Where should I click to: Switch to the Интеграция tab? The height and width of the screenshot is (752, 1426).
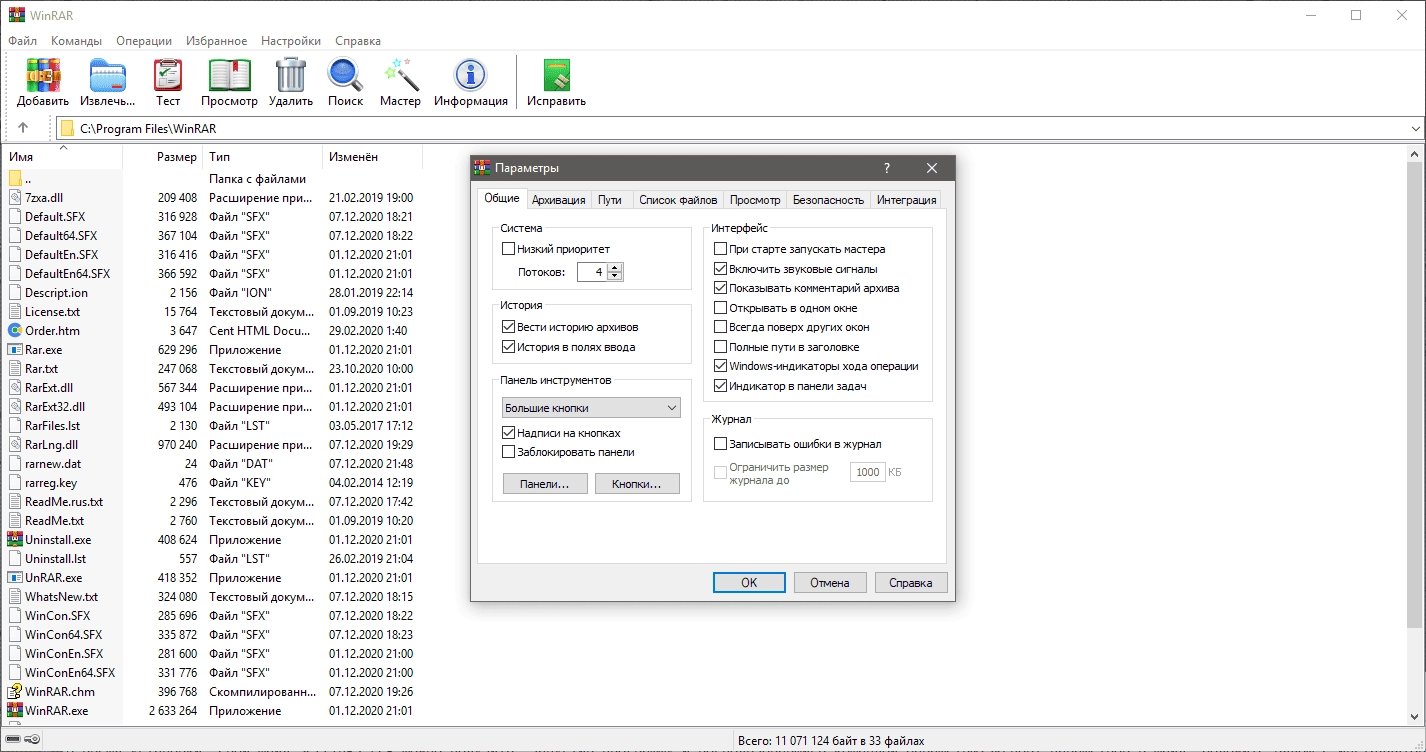coord(906,200)
